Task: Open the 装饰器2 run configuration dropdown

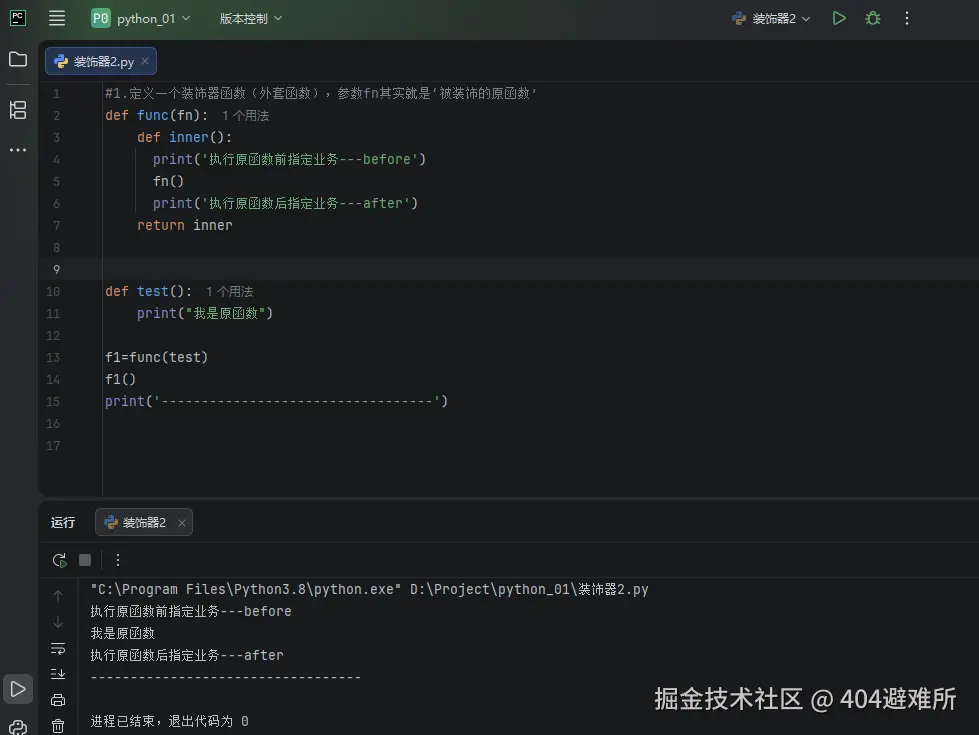Action: (771, 18)
